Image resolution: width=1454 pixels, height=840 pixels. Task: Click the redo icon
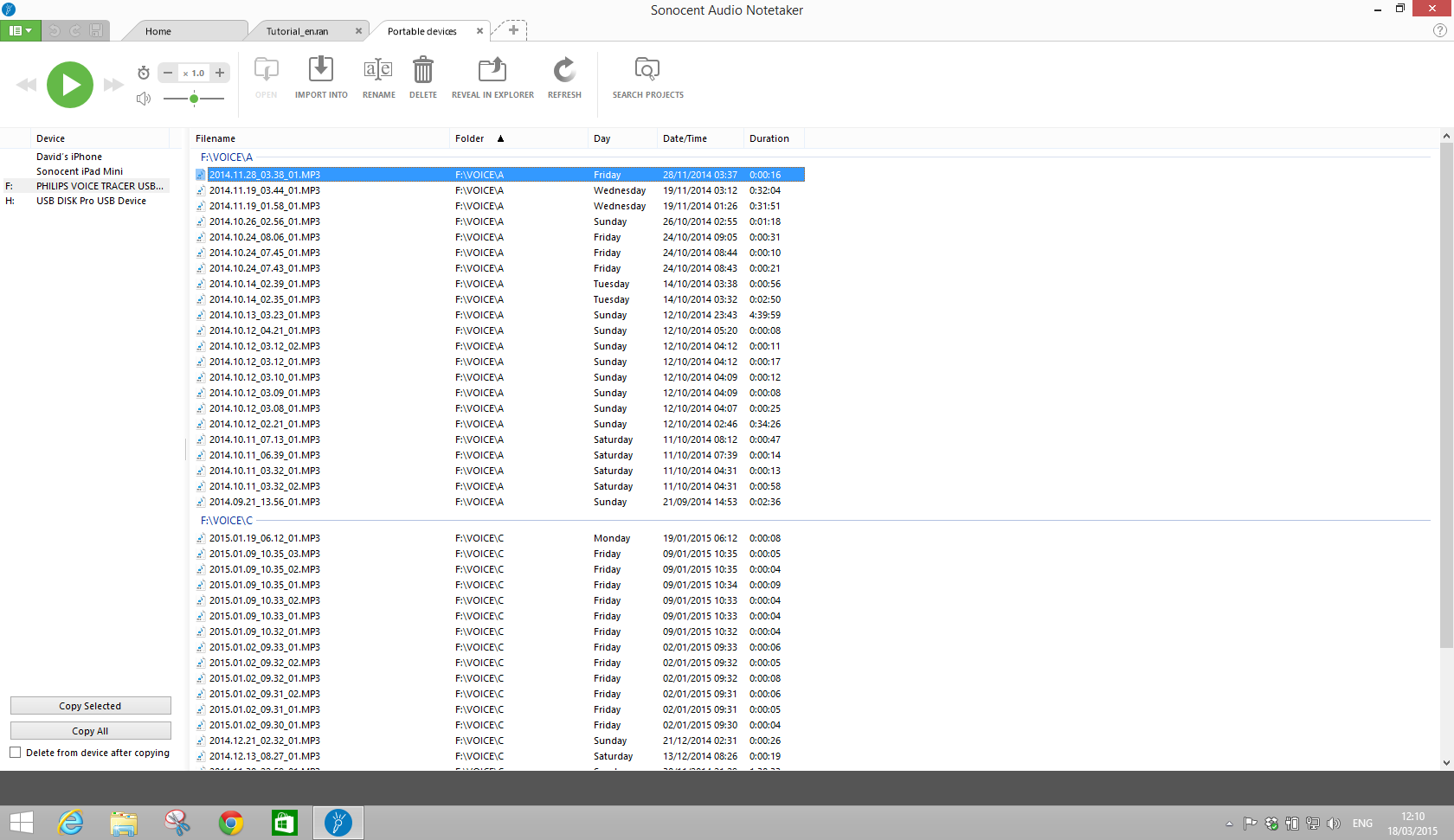[75, 31]
